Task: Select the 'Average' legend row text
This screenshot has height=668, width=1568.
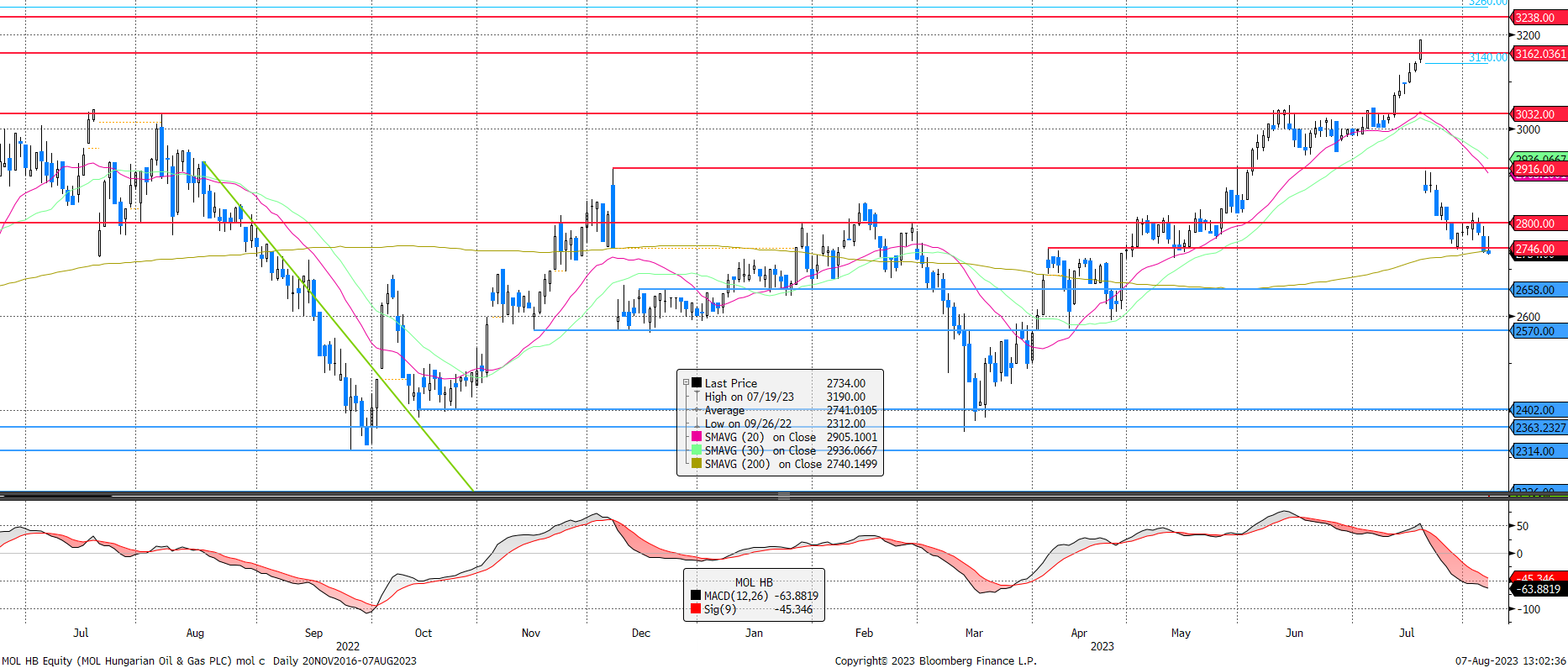Action: click(724, 410)
